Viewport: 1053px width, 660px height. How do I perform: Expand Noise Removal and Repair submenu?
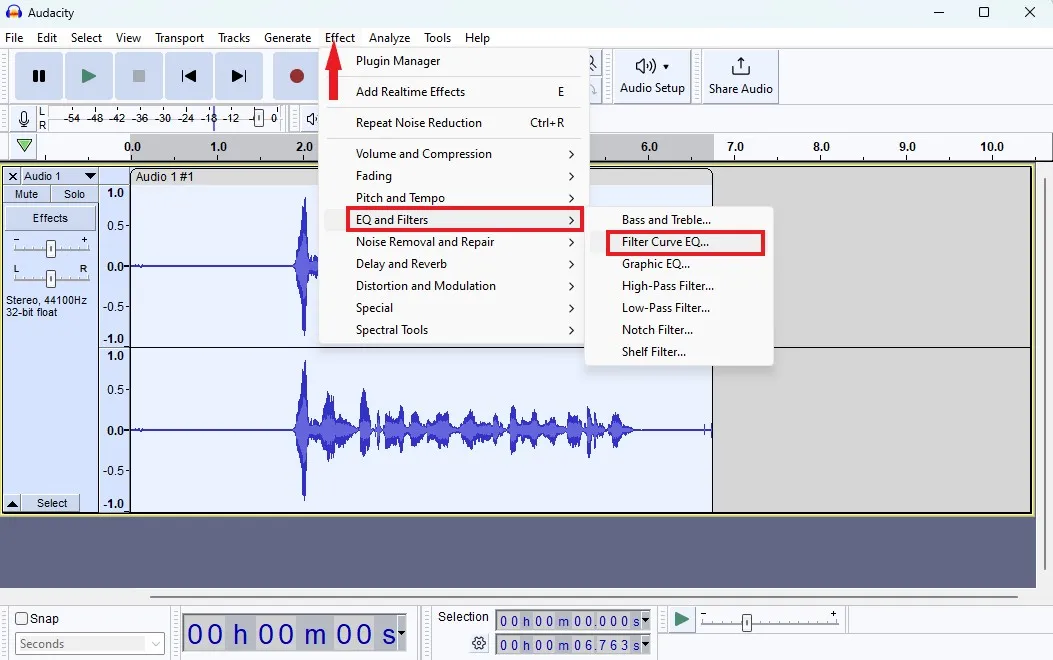pos(453,242)
